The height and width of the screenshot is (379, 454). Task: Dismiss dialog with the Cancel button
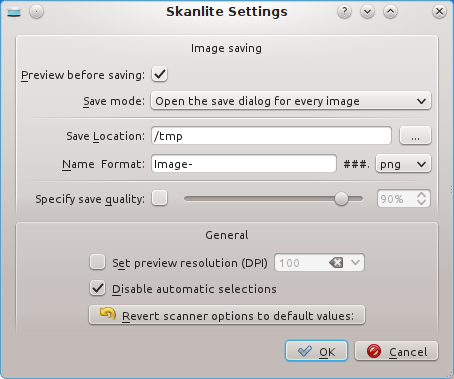pyautogui.click(x=396, y=351)
